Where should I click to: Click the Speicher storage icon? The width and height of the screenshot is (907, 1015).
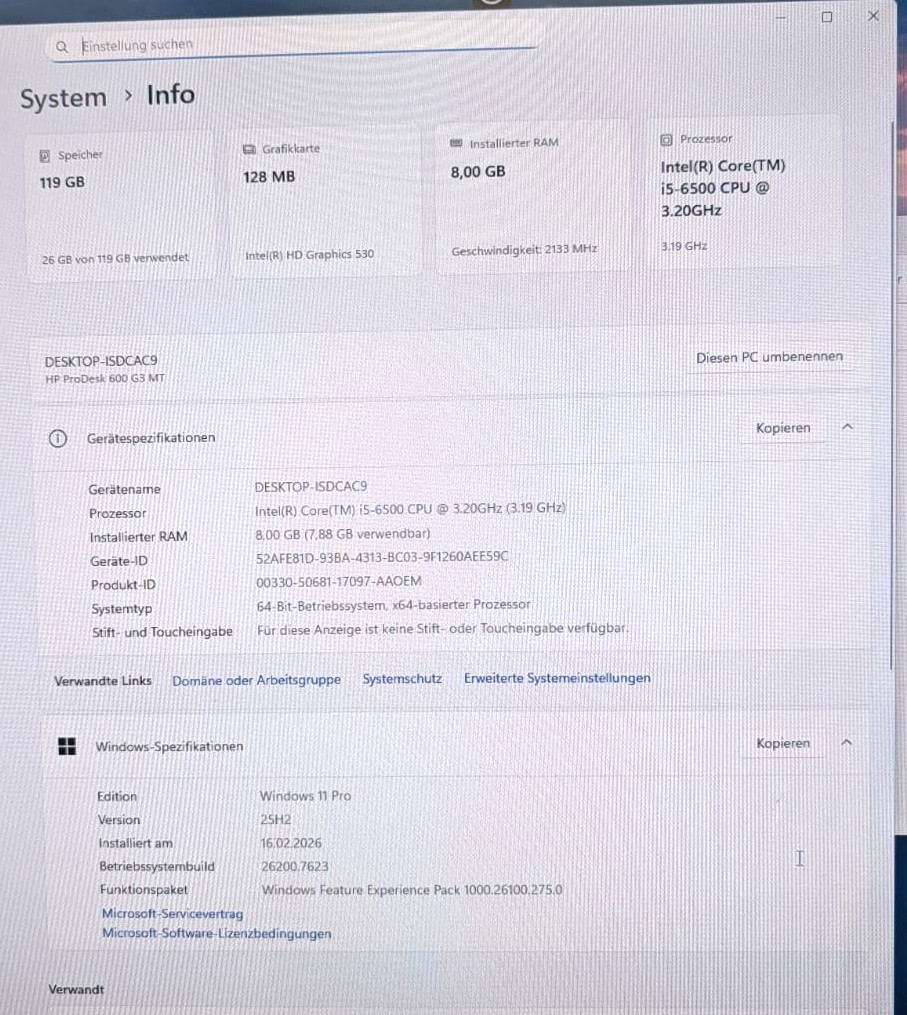tap(45, 155)
